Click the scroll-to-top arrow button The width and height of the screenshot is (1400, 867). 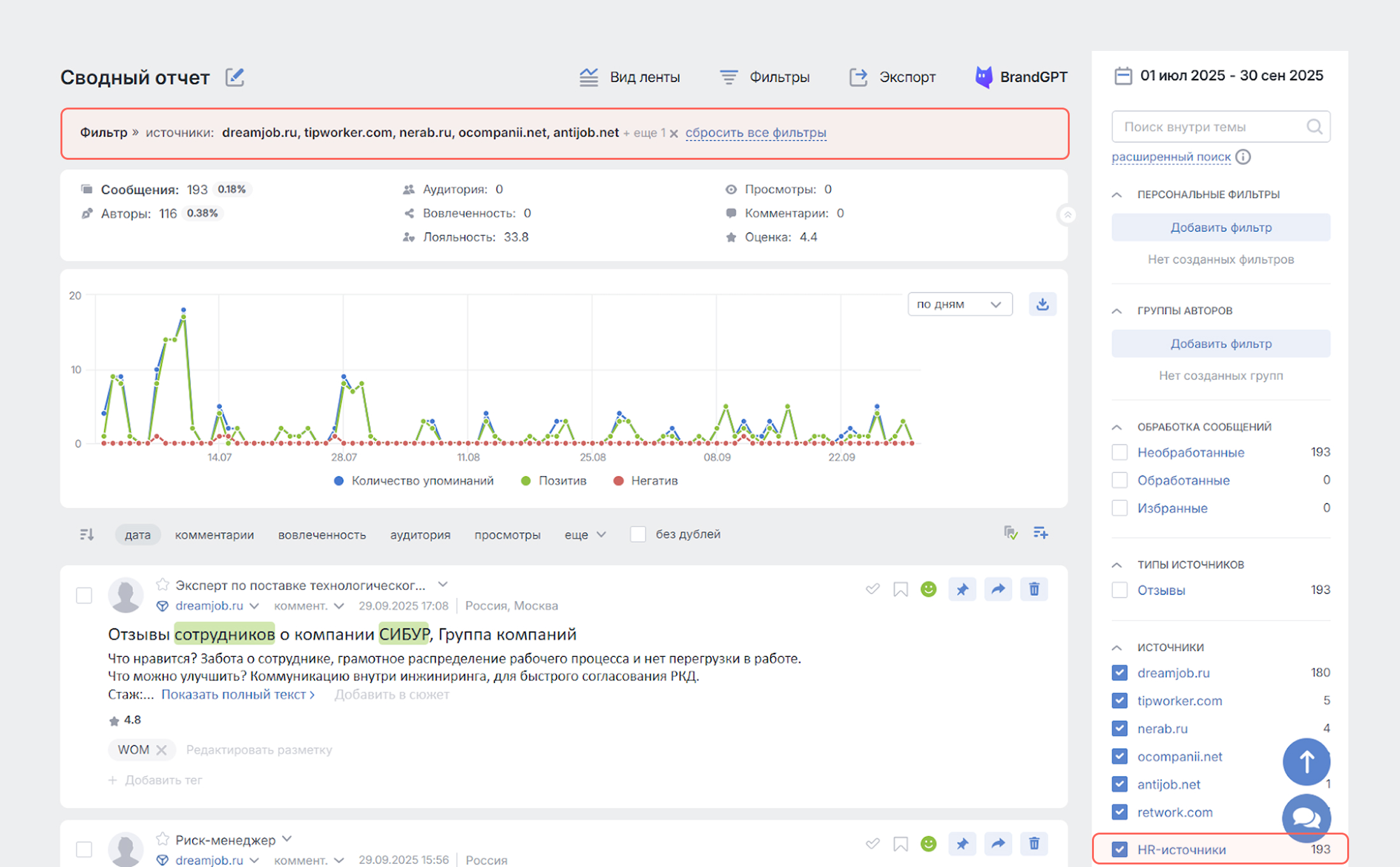click(x=1306, y=761)
